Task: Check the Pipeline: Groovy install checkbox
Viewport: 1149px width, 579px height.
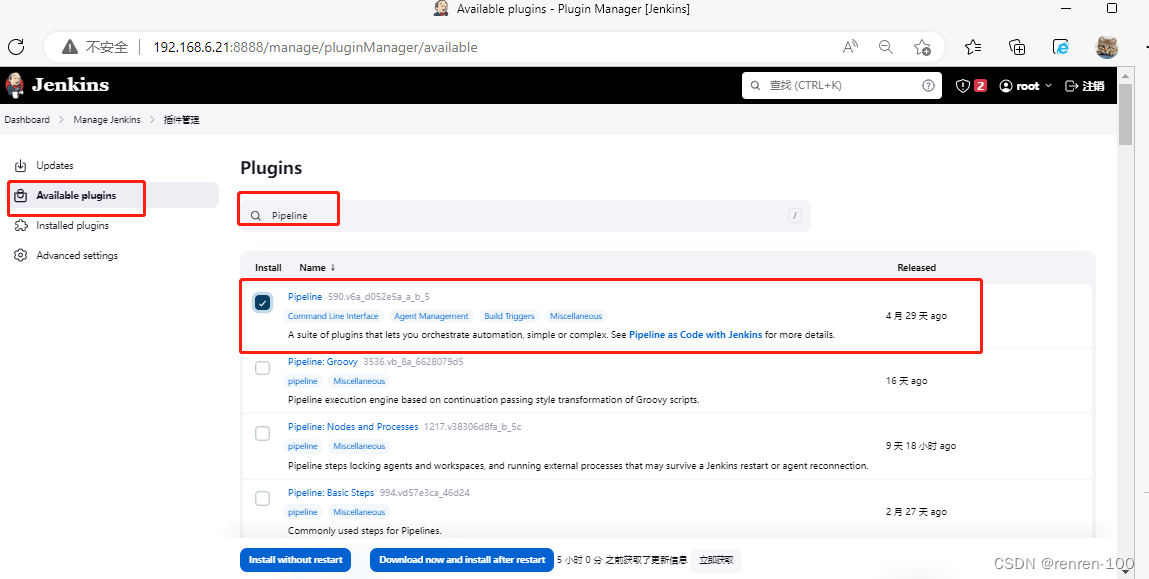Action: tap(262, 368)
